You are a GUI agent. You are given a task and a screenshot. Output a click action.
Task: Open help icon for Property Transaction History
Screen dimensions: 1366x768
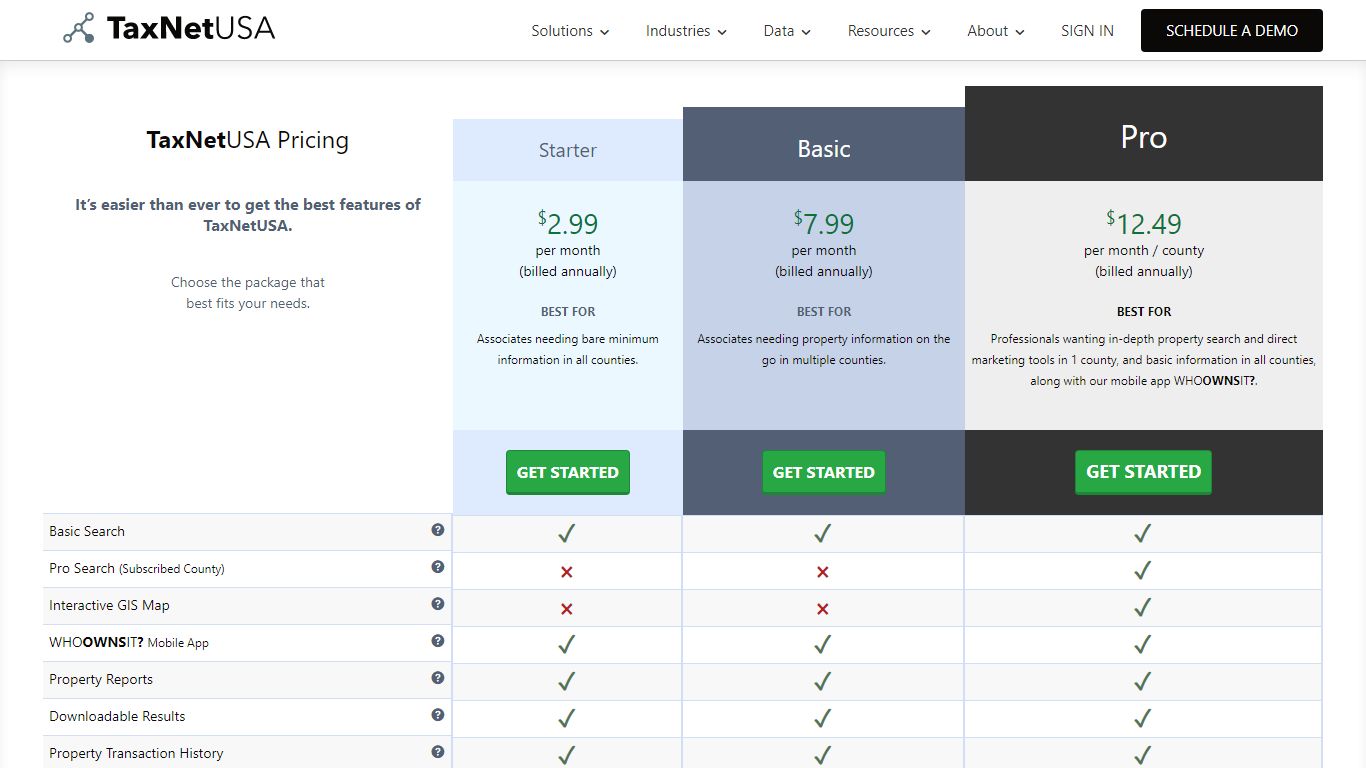click(x=438, y=752)
